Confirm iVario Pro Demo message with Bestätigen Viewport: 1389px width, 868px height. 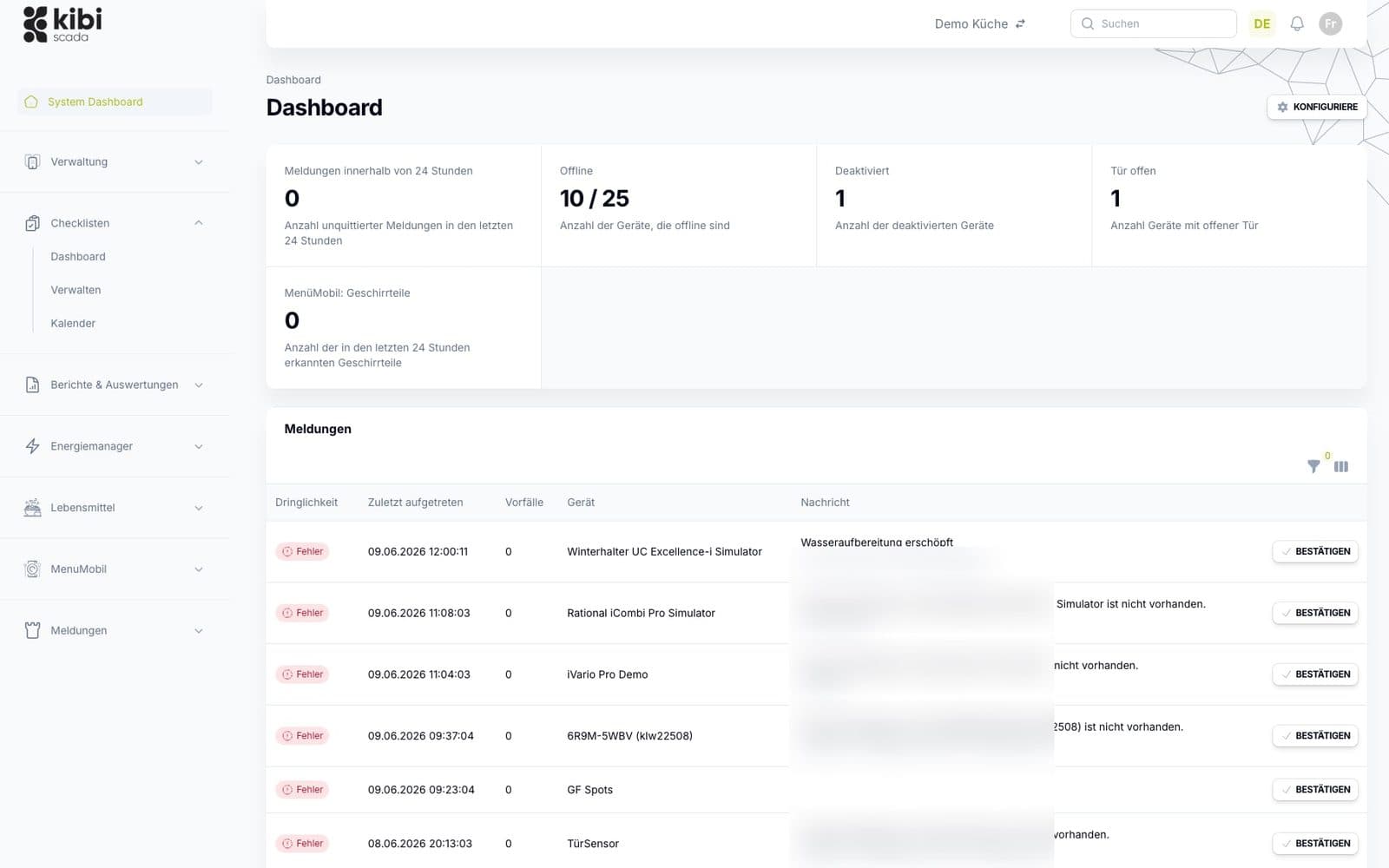coord(1315,674)
